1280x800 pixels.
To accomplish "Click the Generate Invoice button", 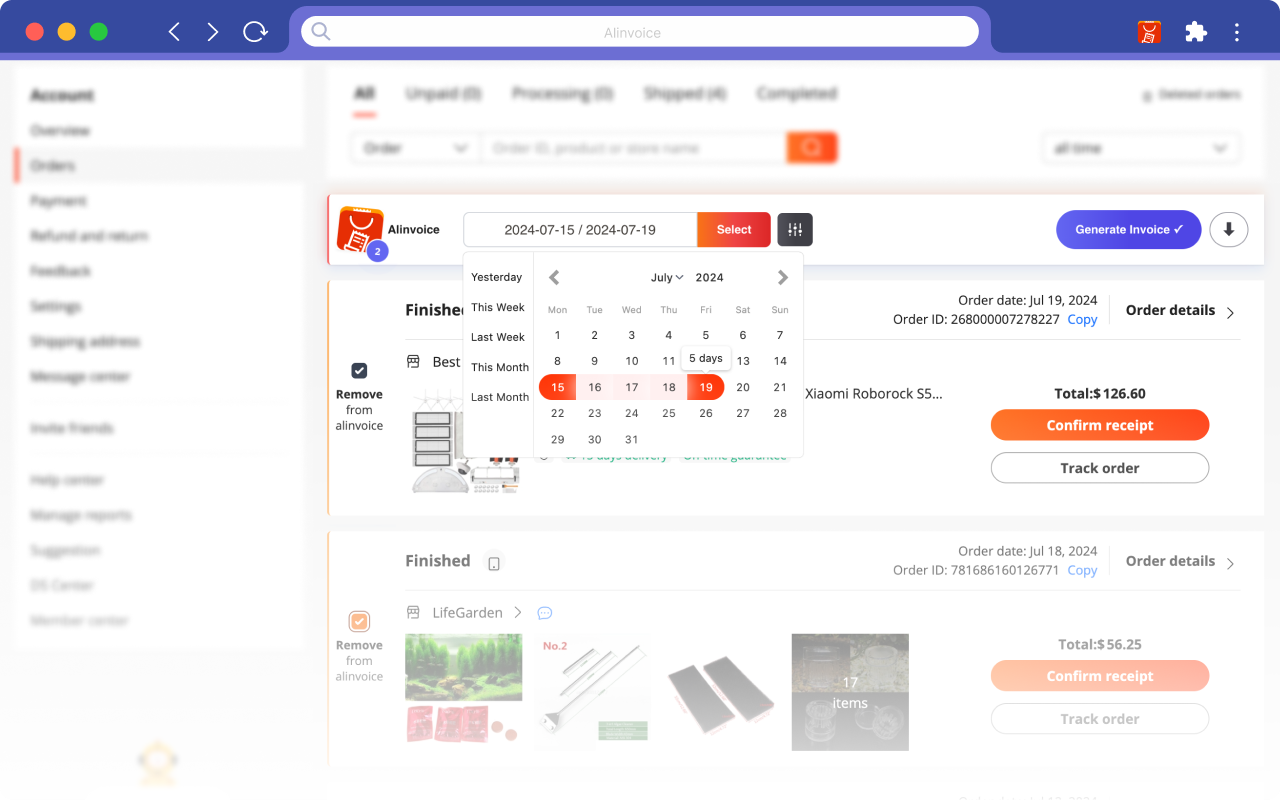I will pos(1128,229).
